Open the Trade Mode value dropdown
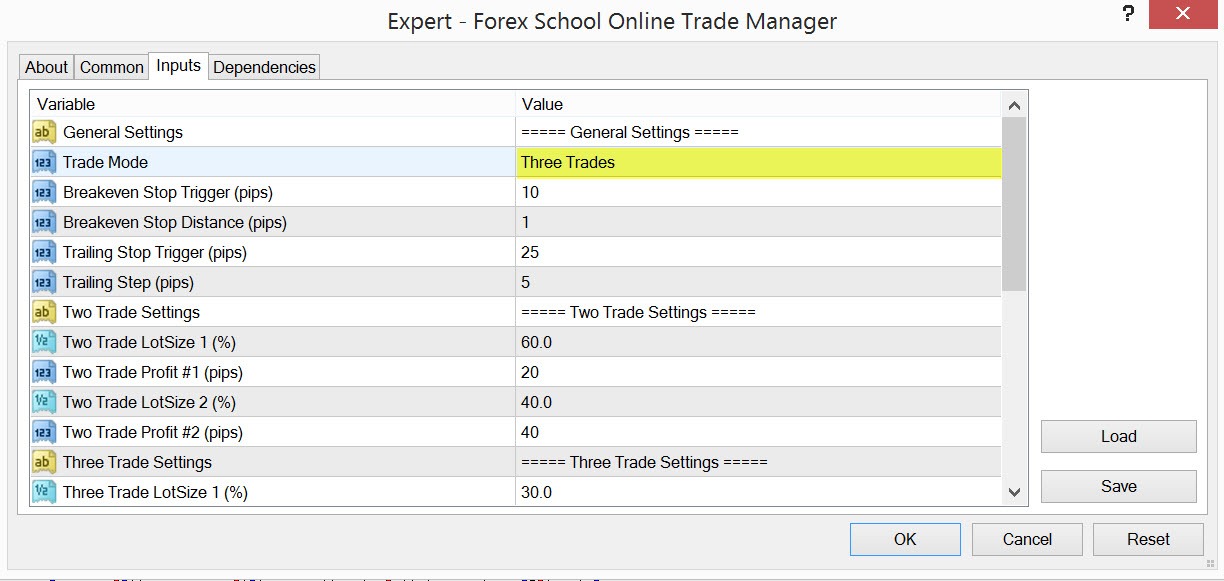This screenshot has width=1224, height=581. click(x=758, y=162)
